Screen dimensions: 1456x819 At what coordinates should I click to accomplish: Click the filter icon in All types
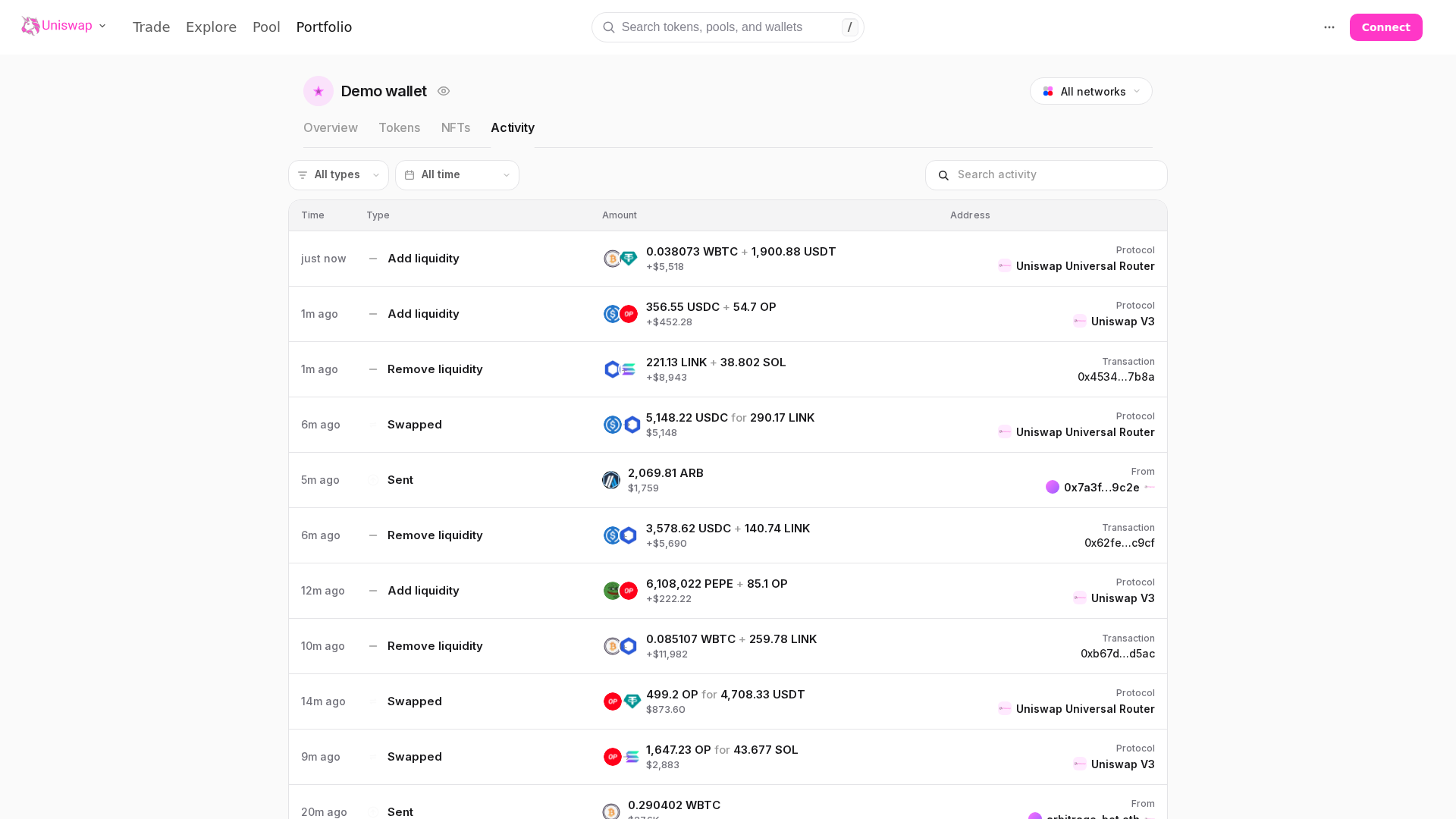pos(303,175)
